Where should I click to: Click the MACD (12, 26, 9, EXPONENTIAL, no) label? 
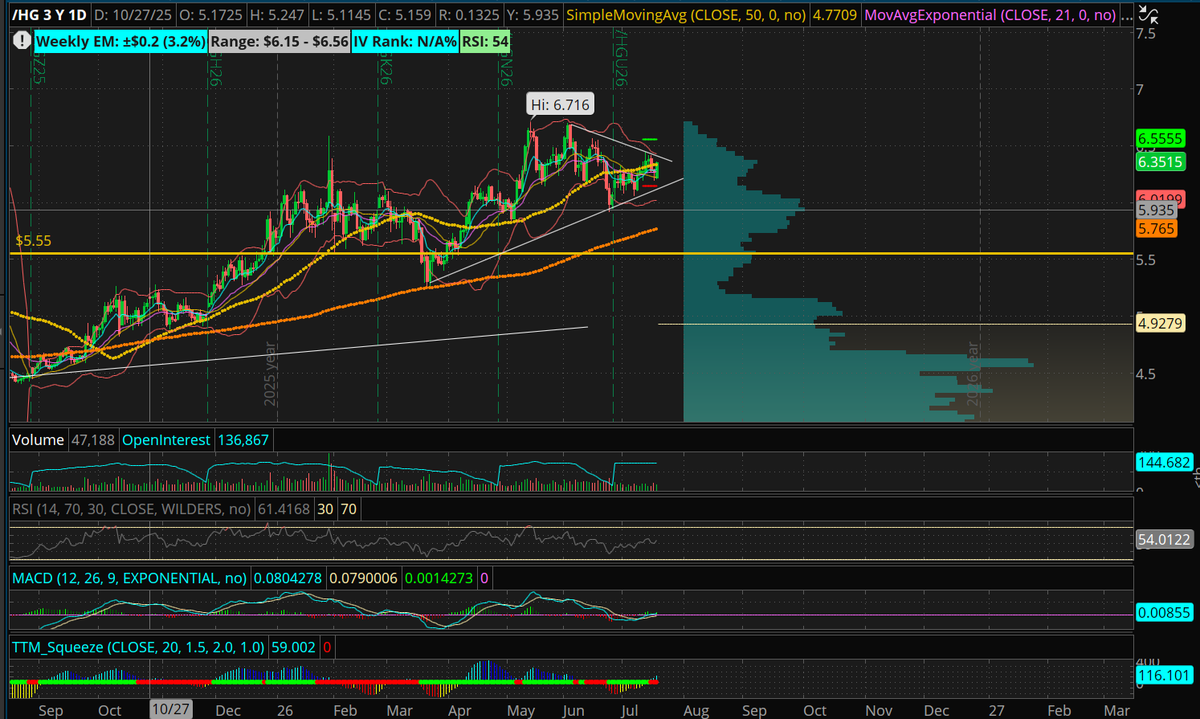tap(130, 578)
